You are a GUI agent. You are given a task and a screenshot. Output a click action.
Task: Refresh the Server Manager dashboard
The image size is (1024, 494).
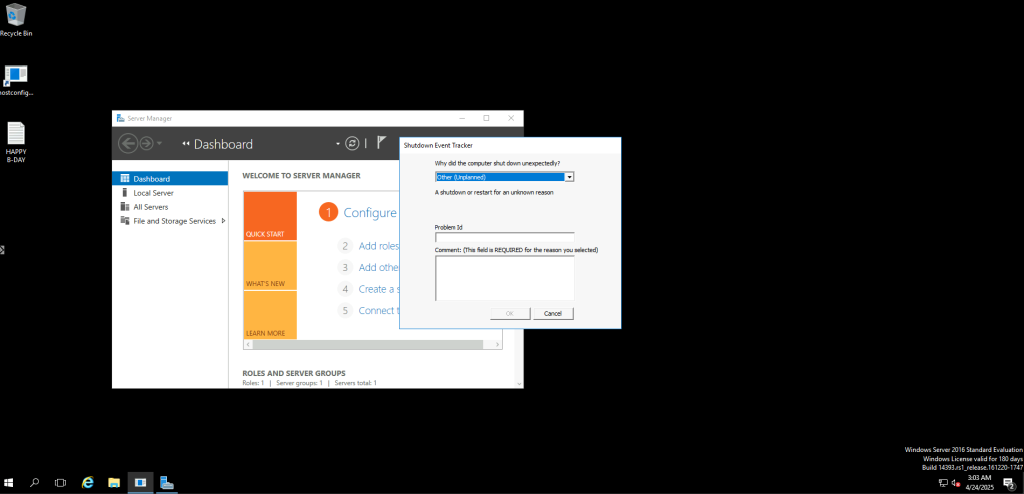coord(352,144)
